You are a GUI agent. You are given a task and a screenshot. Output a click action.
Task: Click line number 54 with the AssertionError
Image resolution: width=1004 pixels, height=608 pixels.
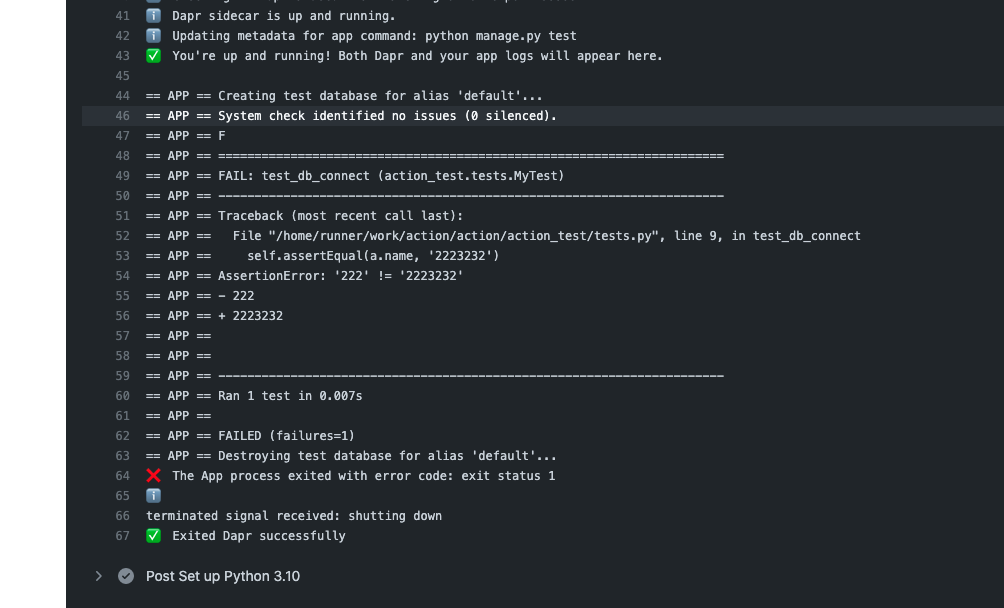click(x=122, y=275)
